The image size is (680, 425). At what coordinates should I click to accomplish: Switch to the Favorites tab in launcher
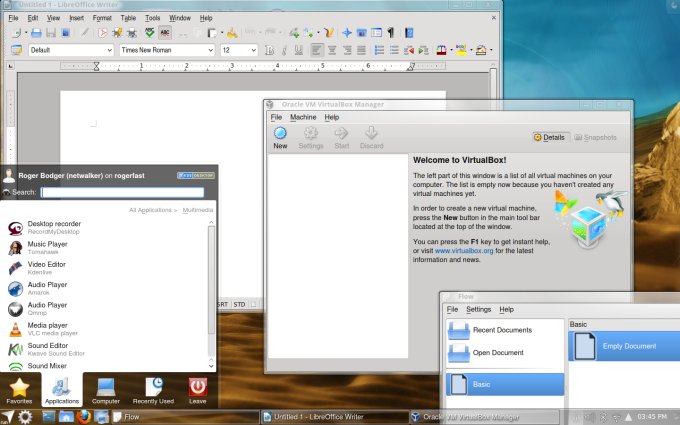coord(19,391)
